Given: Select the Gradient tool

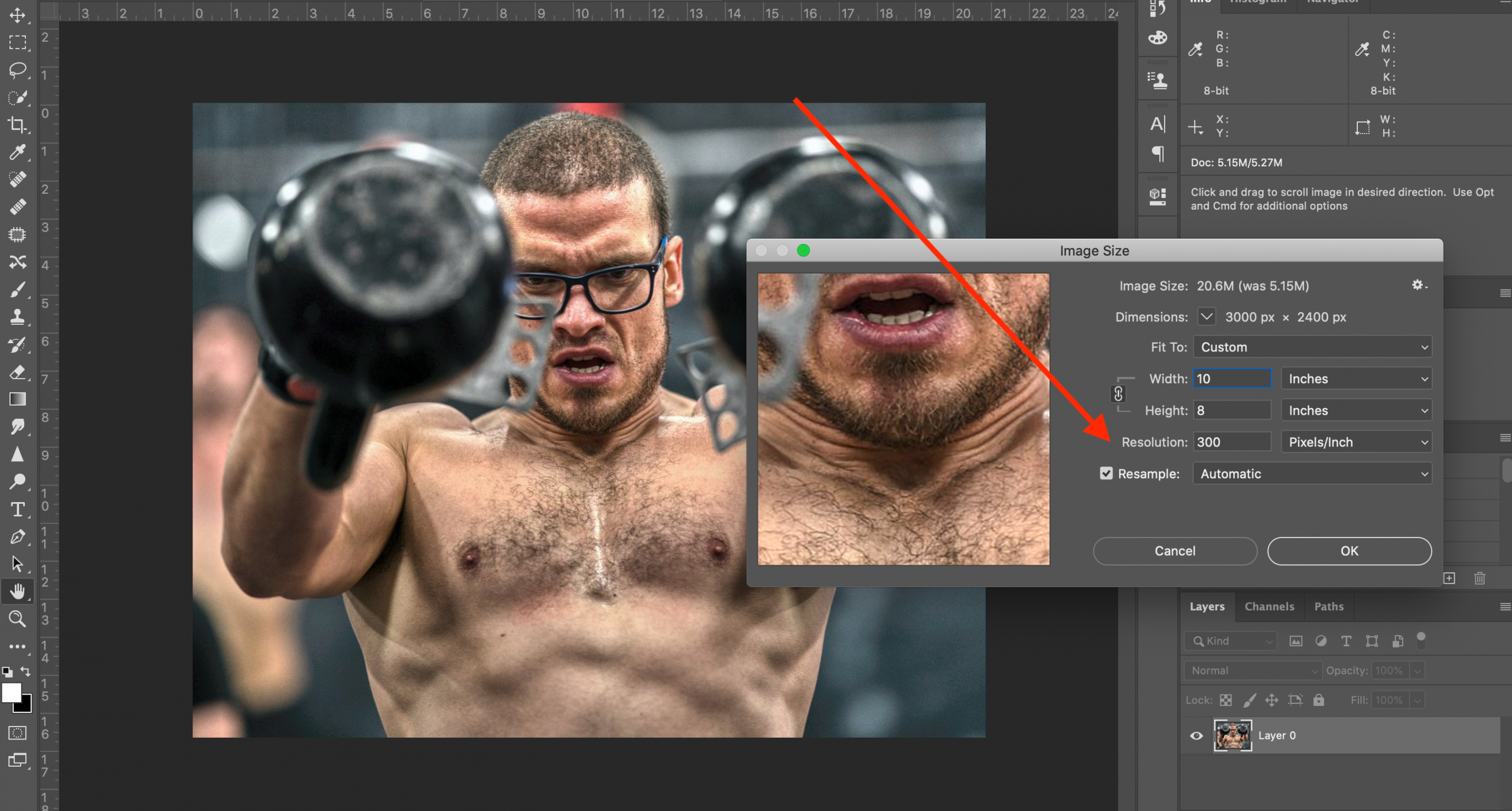Looking at the screenshot, I should pos(17,399).
